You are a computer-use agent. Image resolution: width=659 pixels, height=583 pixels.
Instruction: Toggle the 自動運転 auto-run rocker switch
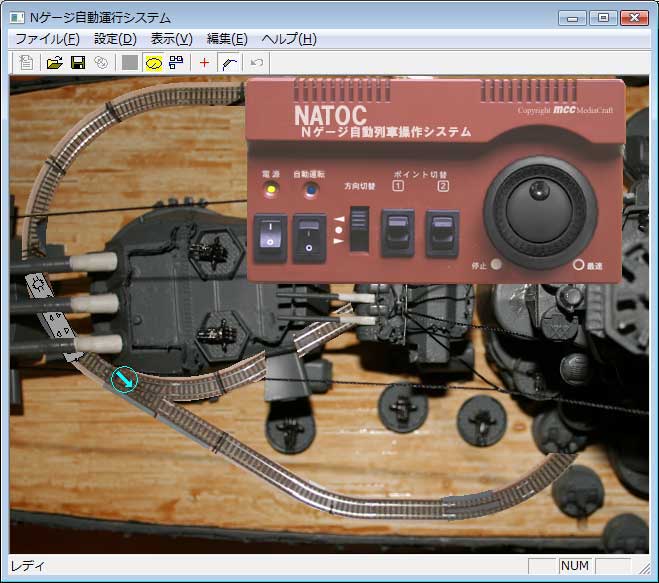[x=309, y=239]
